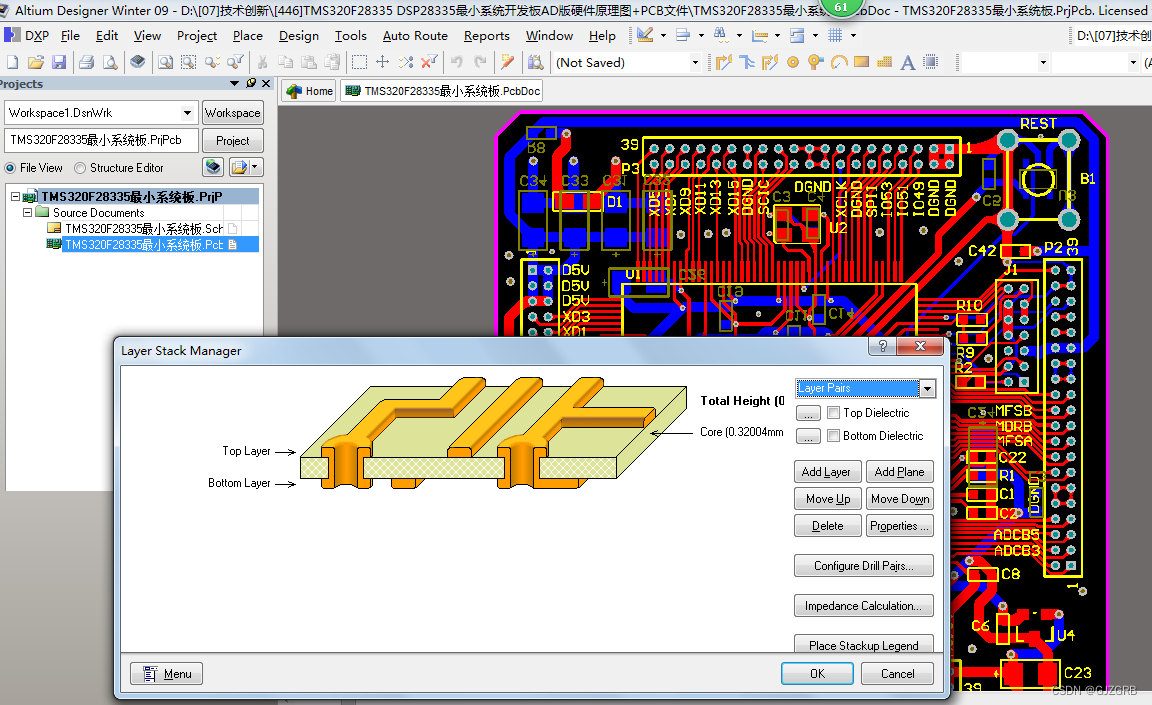Open the Projects panel dropdown arrow
This screenshot has height=705, width=1152.
[x=234, y=83]
